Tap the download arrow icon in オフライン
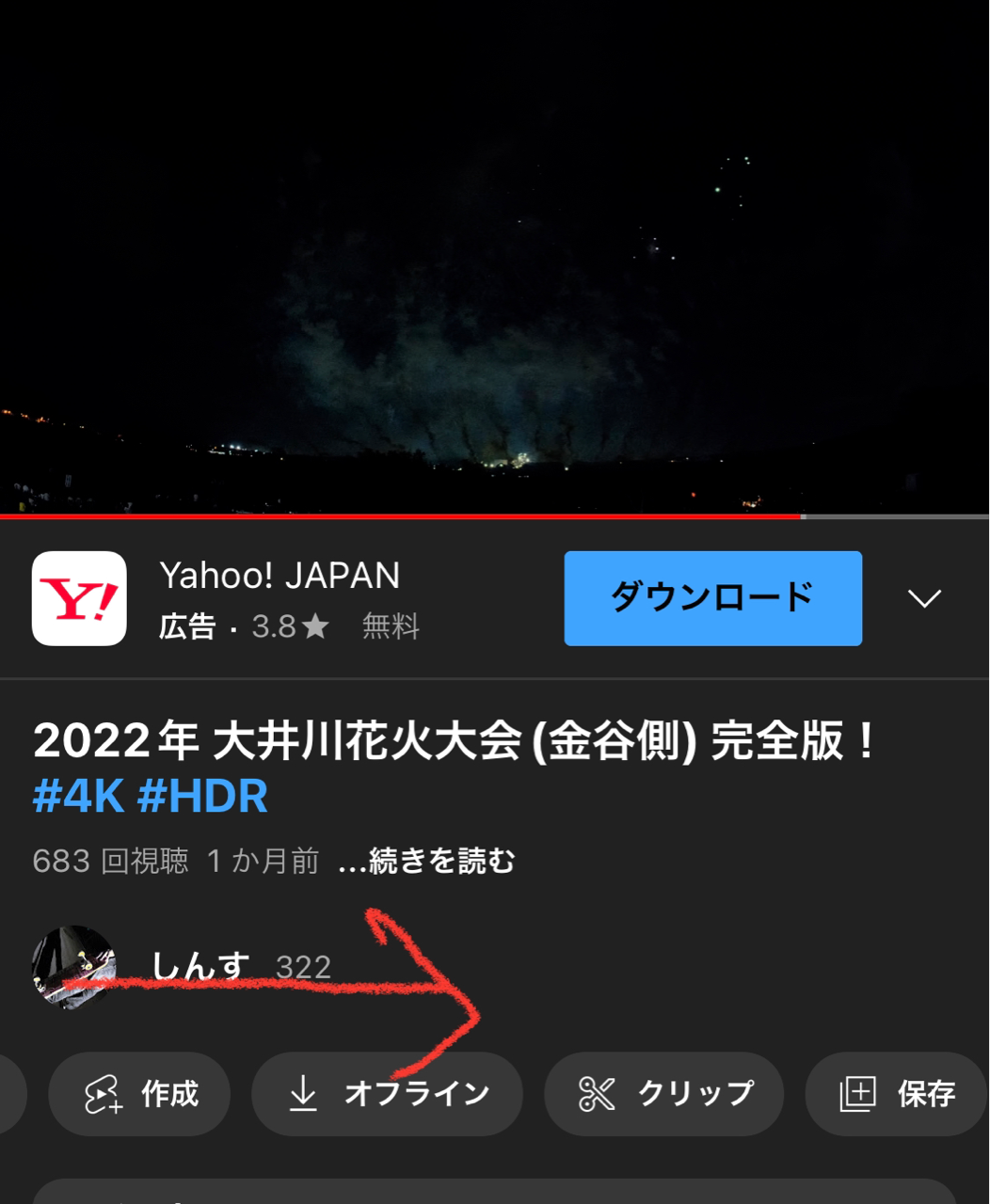The width and height of the screenshot is (990, 1204). 303,1094
